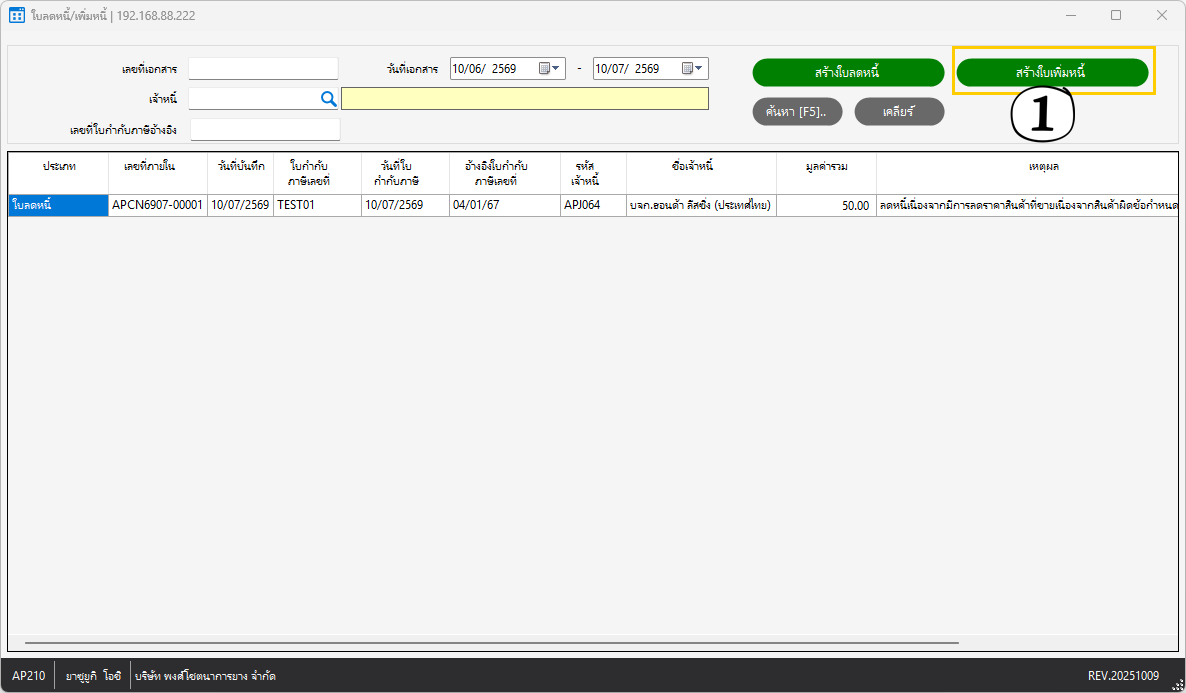Image resolution: width=1186 pixels, height=693 pixels.
Task: Click the APJ064 creditor code cell
Action: click(x=594, y=205)
